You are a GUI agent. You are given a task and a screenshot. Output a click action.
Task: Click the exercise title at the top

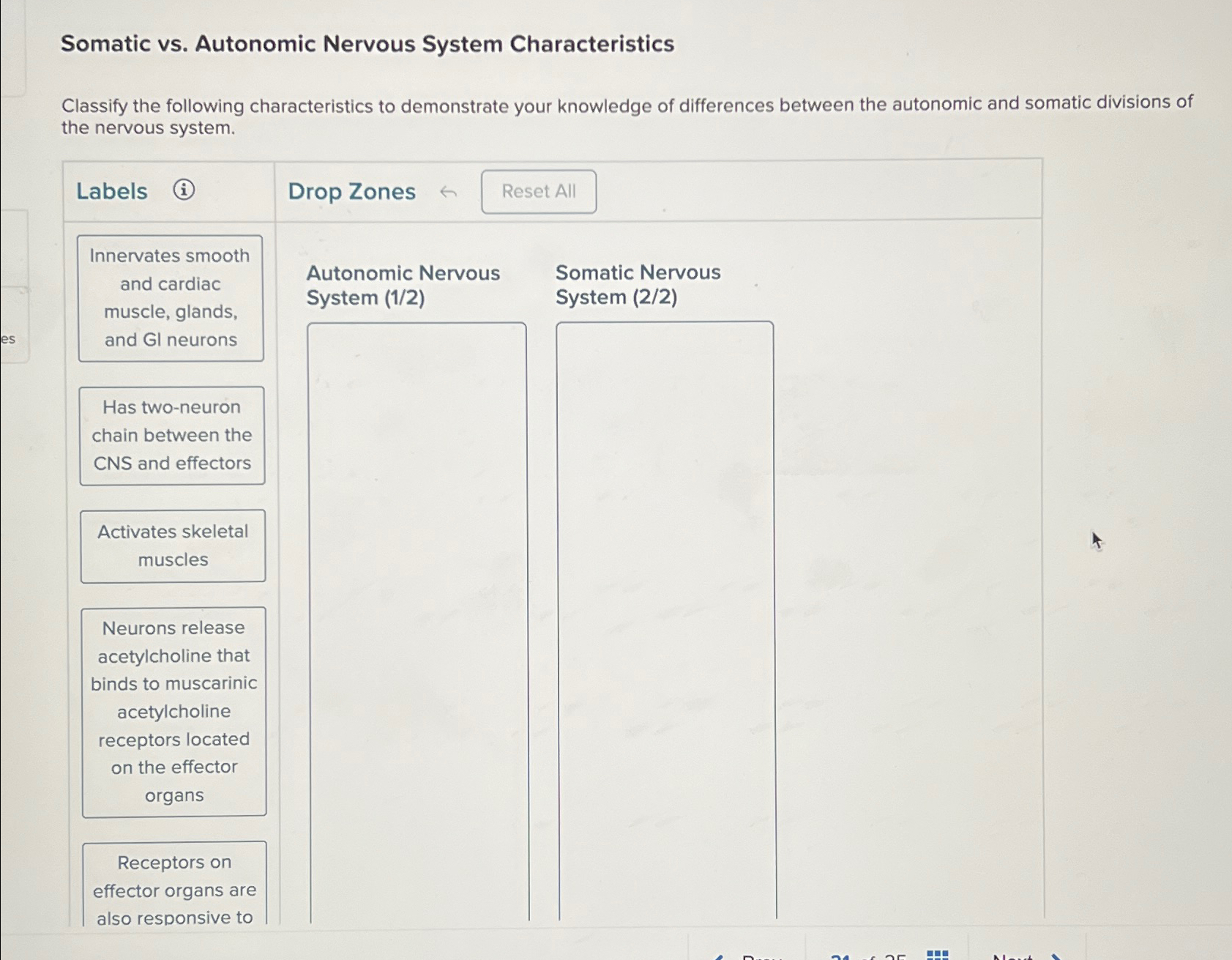[367, 44]
